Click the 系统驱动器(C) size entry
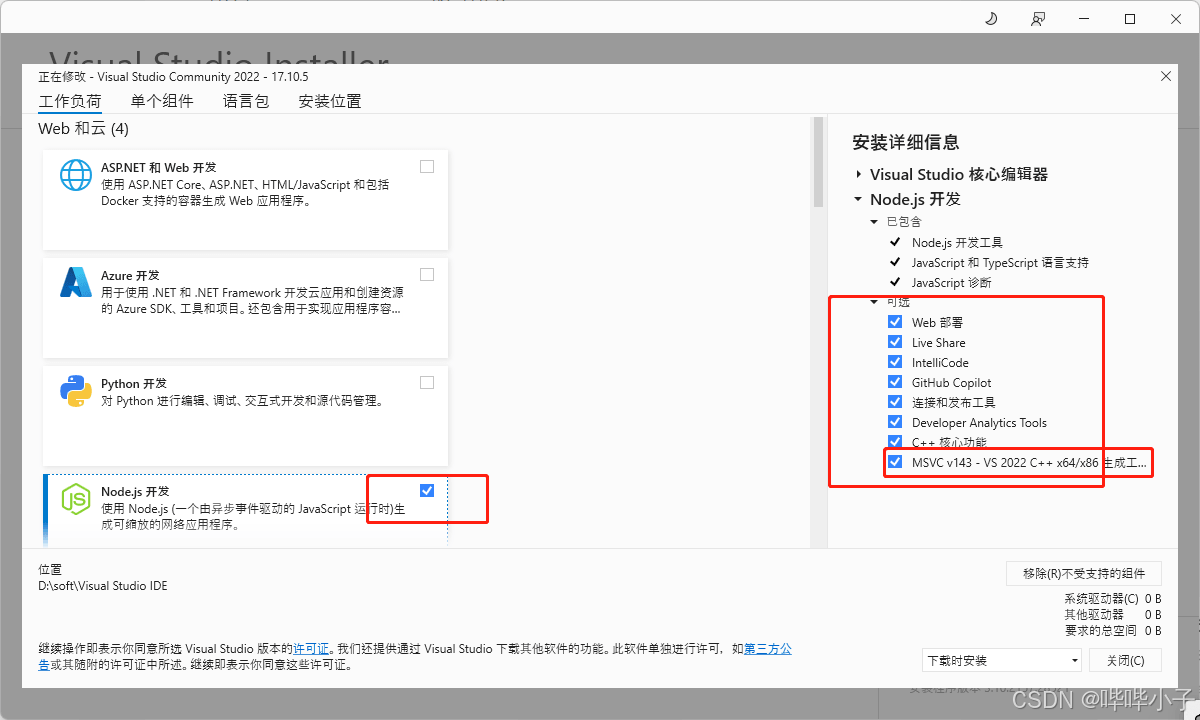1200x720 pixels. point(1113,598)
